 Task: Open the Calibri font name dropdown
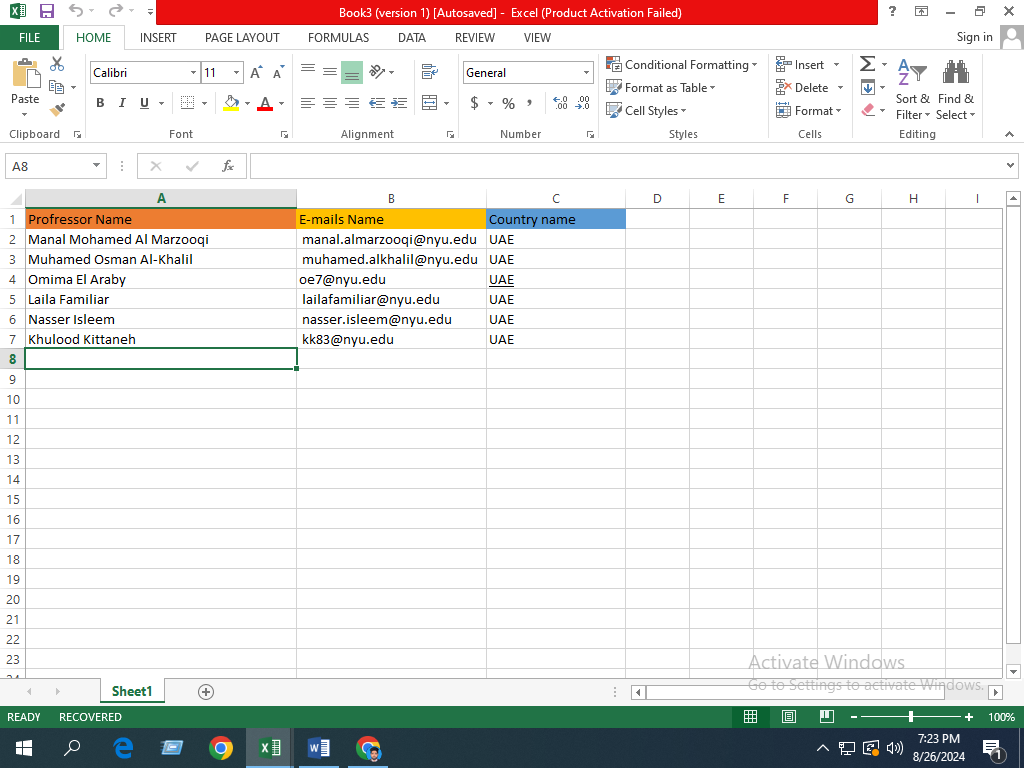[x=193, y=72]
